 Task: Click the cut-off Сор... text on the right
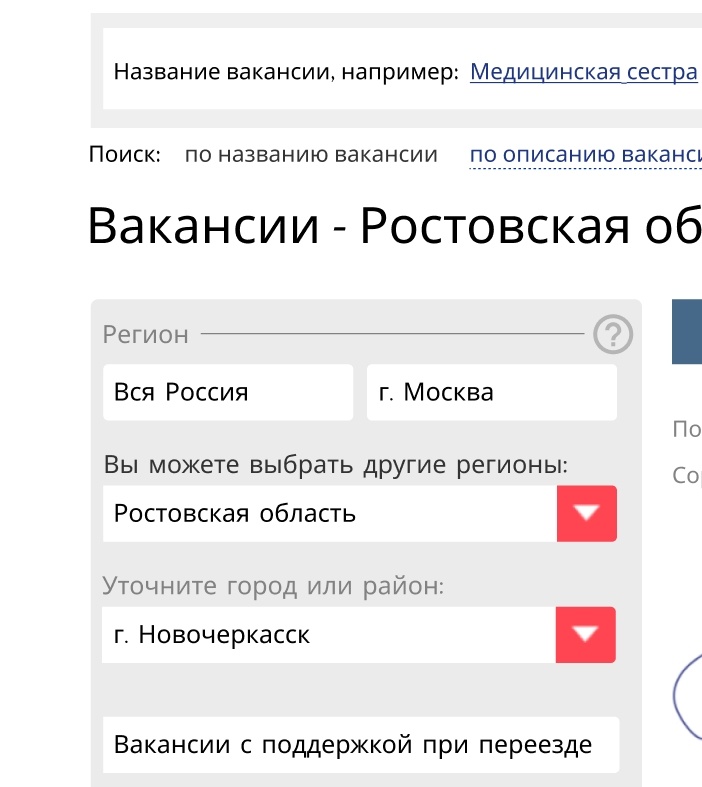(x=687, y=475)
